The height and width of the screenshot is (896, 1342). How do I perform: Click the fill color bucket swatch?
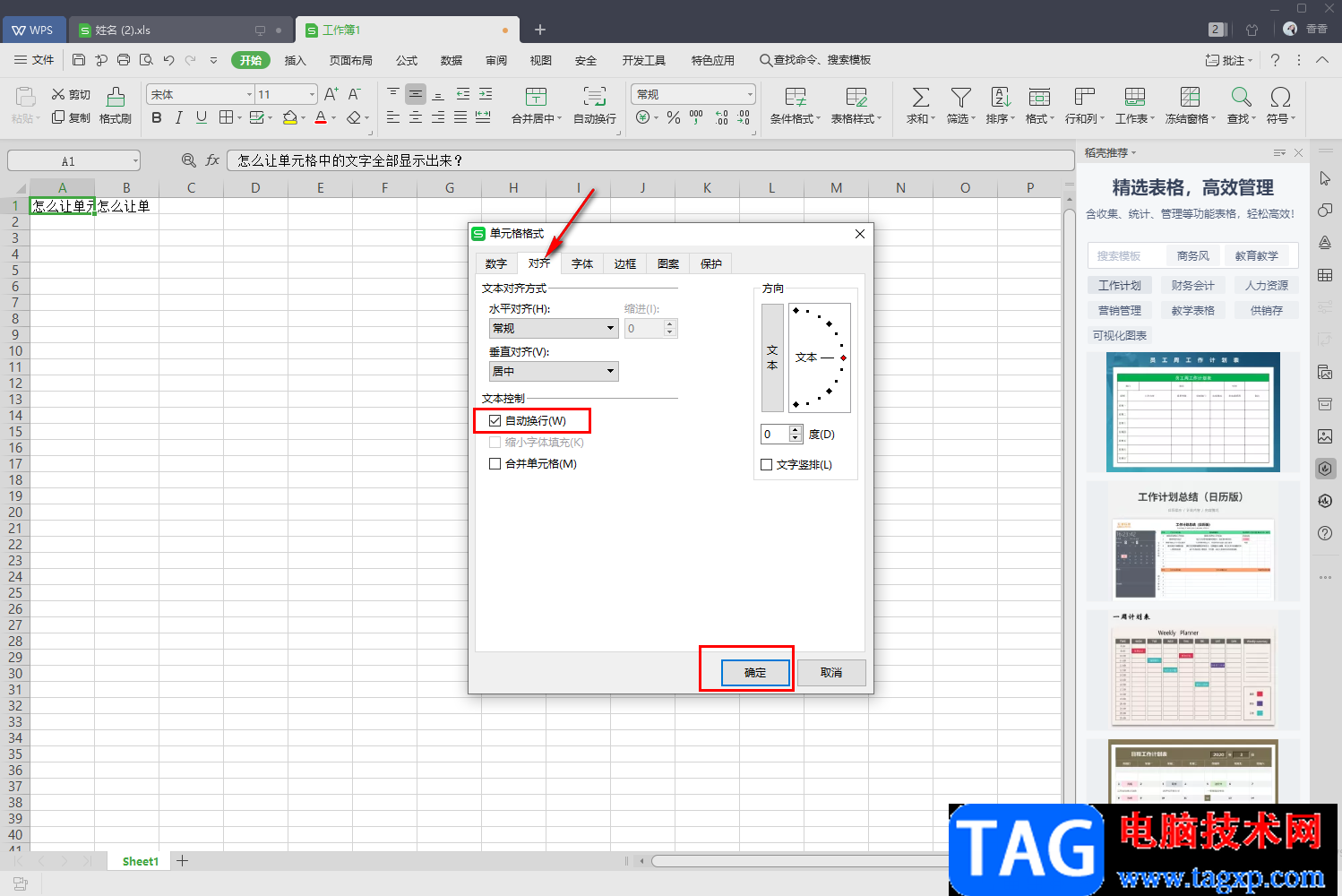(289, 117)
